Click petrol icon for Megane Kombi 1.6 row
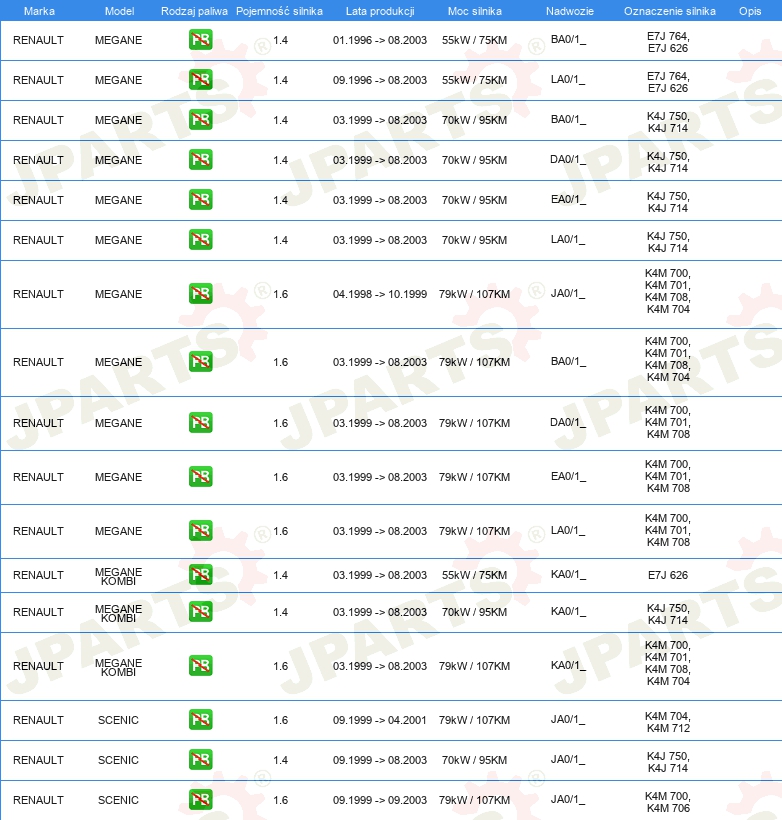782x820 pixels. [201, 666]
